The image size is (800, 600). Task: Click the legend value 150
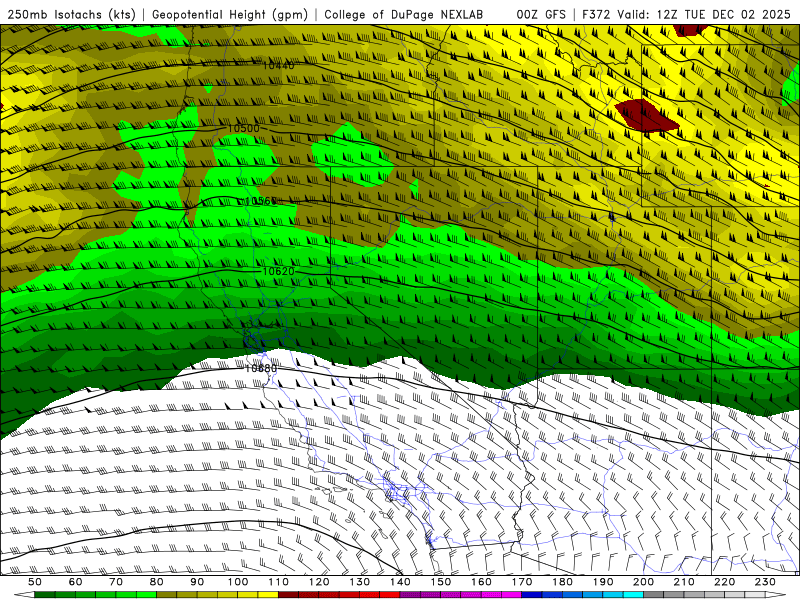[x=441, y=582]
